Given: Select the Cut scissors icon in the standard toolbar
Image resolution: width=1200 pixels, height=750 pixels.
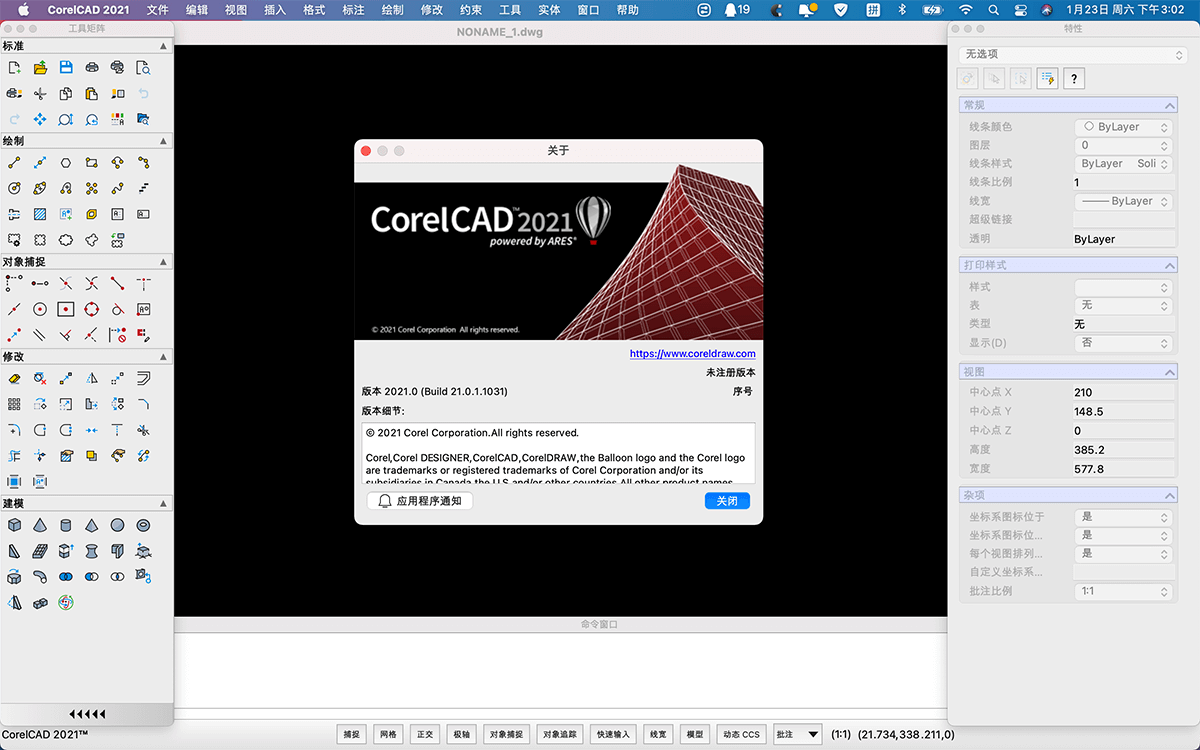Looking at the screenshot, I should point(40,94).
